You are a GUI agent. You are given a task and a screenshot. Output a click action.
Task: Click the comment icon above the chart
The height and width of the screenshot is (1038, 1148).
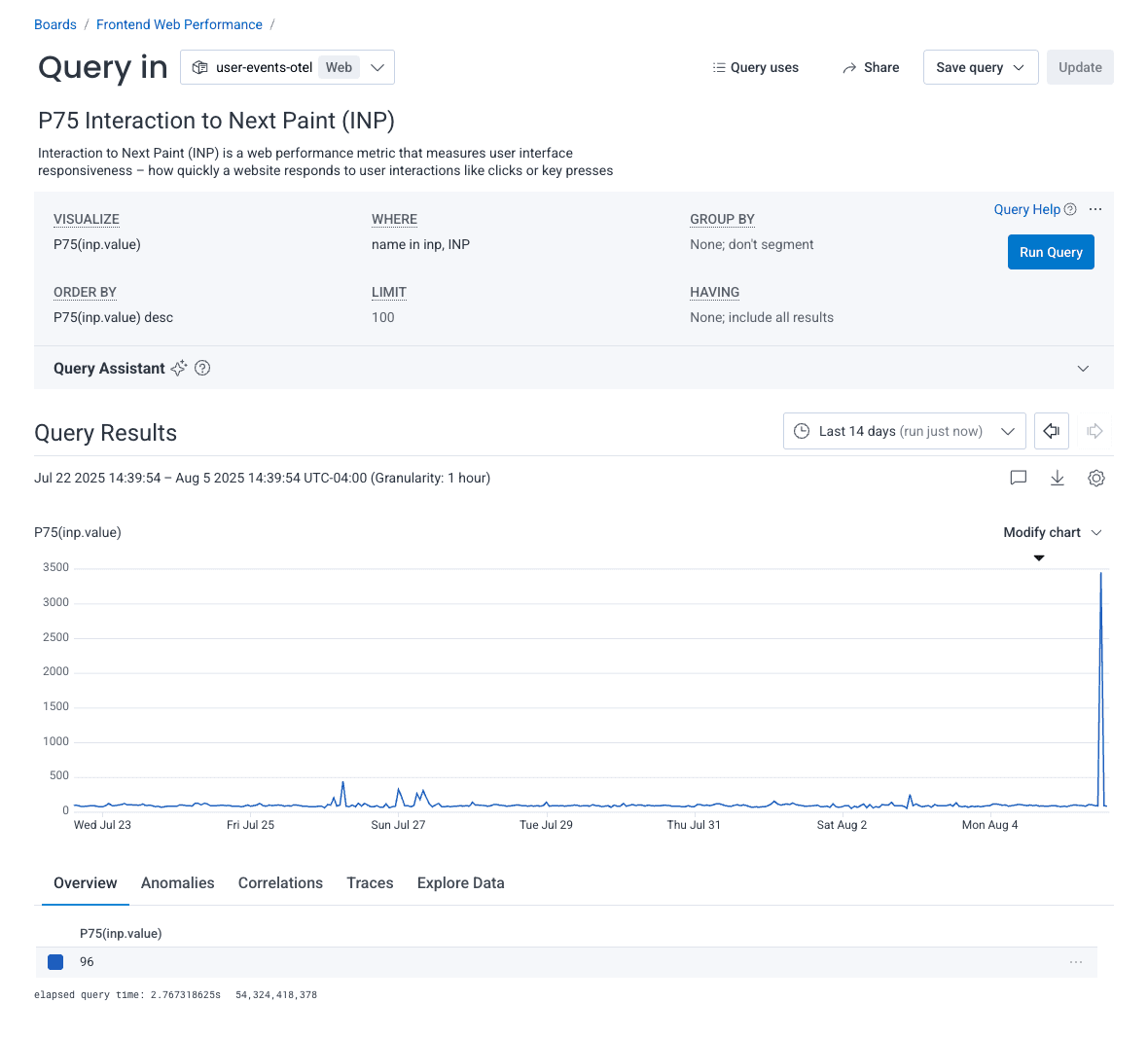pos(1019,478)
